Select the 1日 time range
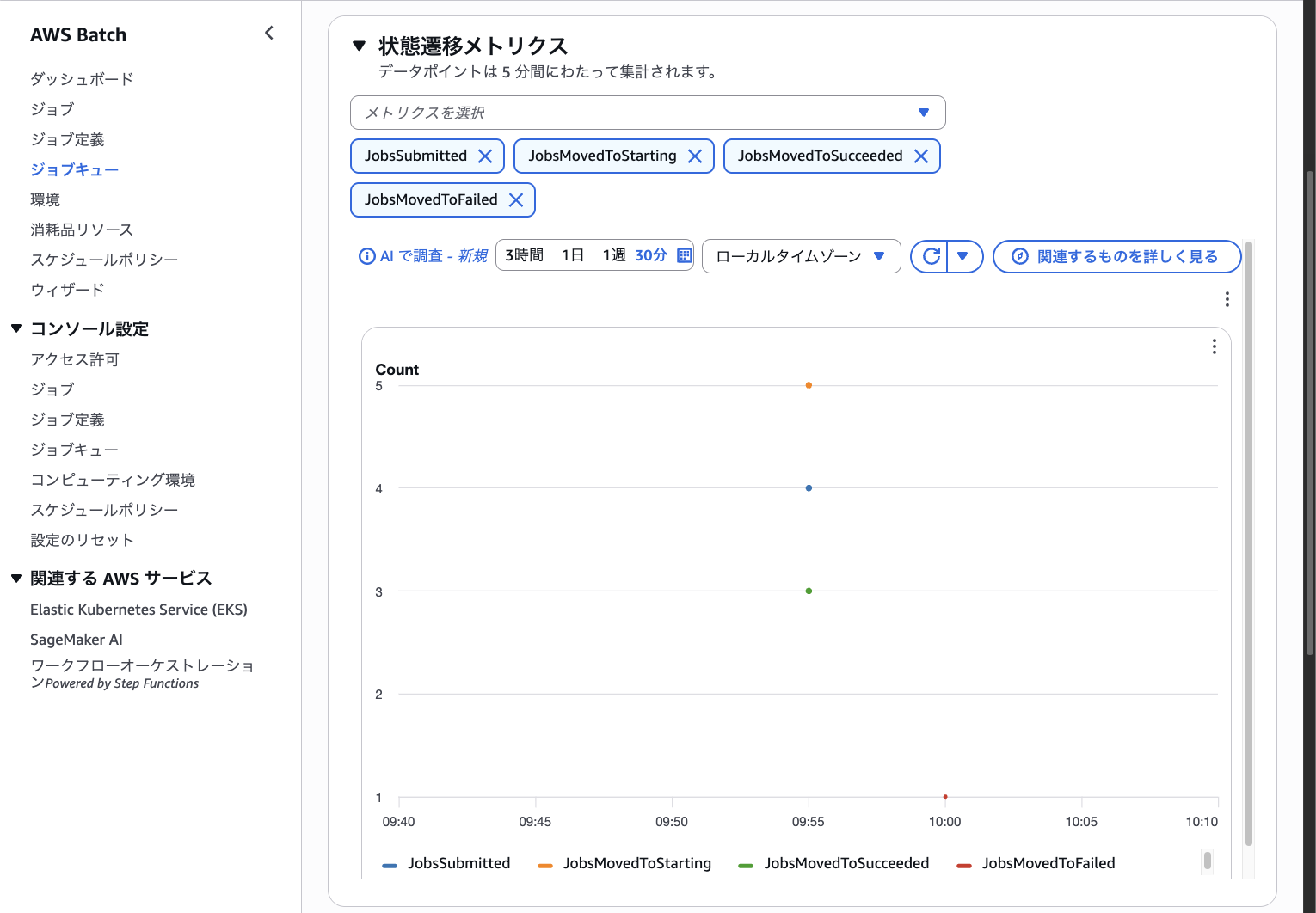 [573, 255]
